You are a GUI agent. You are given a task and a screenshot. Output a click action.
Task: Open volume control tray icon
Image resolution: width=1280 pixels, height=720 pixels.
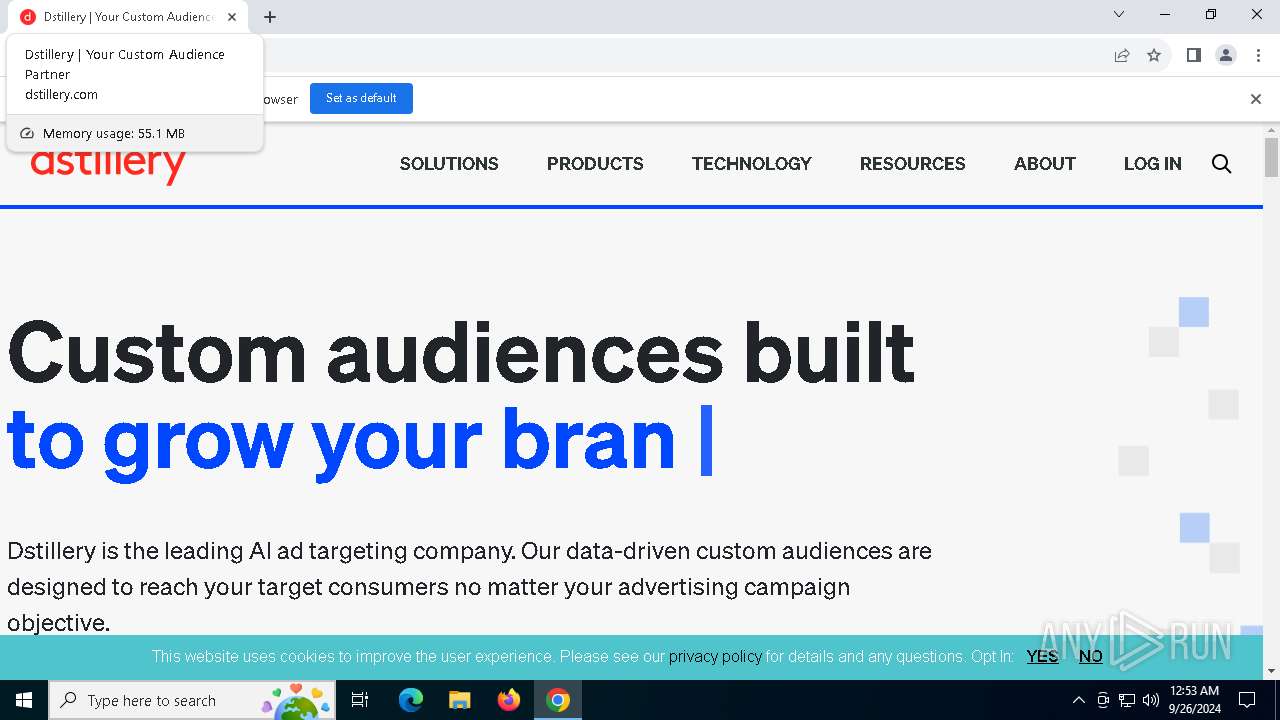pos(1151,700)
